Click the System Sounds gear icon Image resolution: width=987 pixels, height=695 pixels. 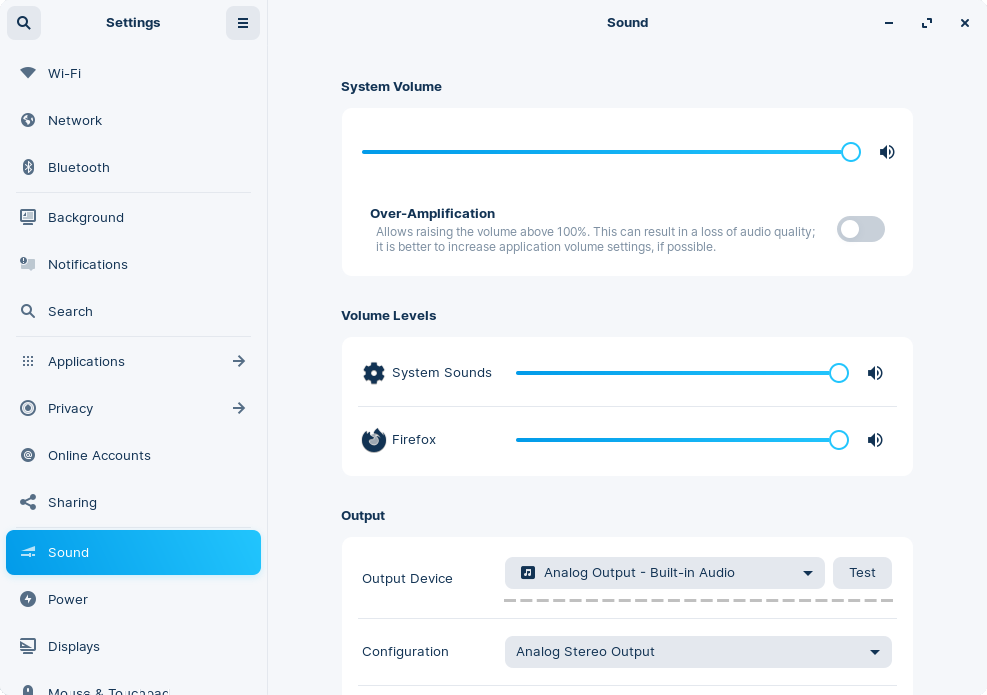pyautogui.click(x=374, y=373)
